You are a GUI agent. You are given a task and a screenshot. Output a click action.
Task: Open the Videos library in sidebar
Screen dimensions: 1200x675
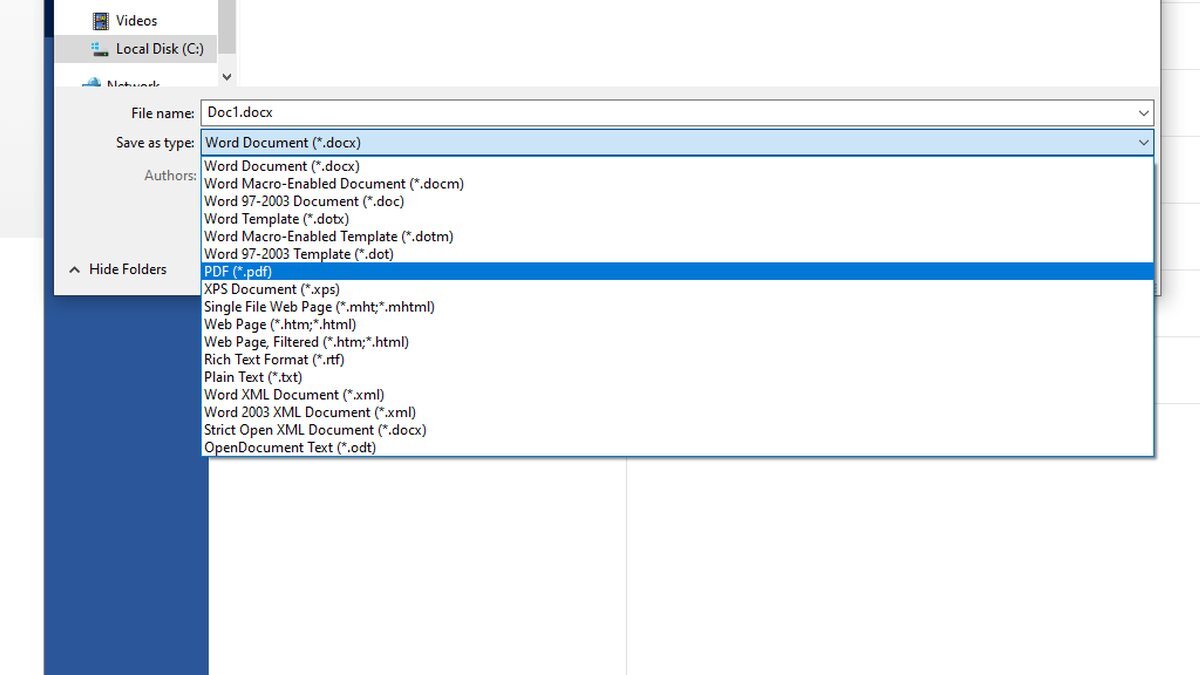(x=135, y=20)
